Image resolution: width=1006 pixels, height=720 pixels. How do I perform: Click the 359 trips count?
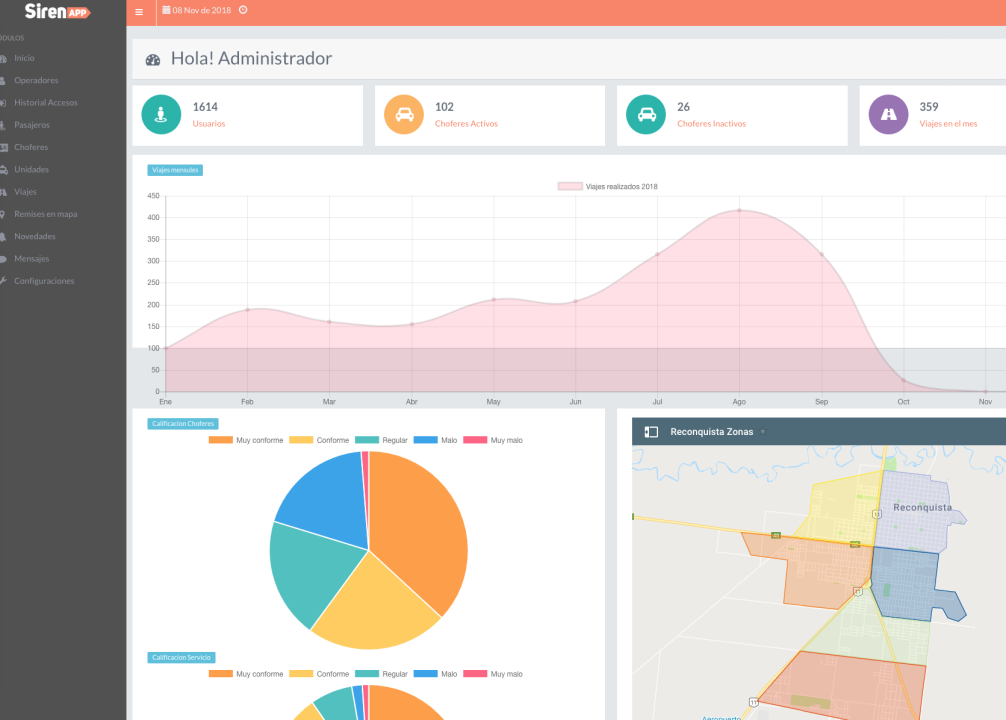click(x=928, y=107)
